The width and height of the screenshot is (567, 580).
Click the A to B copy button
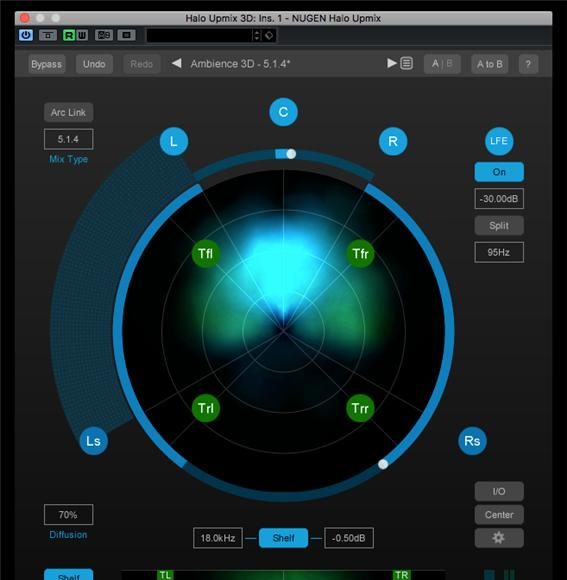pyautogui.click(x=489, y=64)
